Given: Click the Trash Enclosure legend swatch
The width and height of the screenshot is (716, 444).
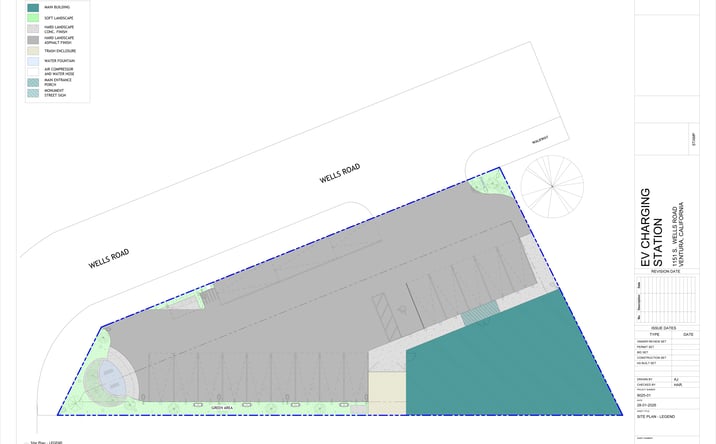Looking at the screenshot, I should coord(33,51).
